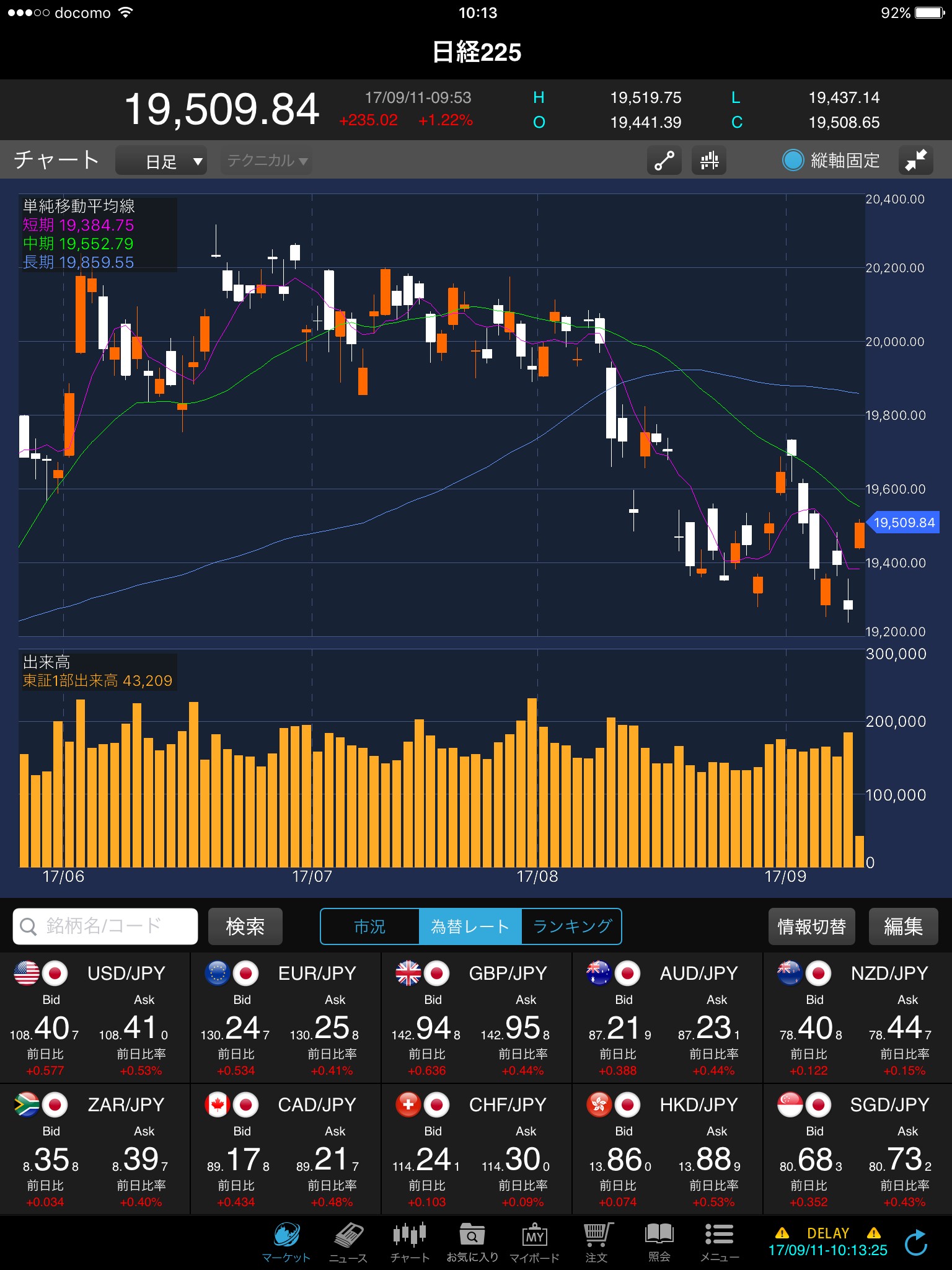The width and height of the screenshot is (952, 1270).
Task: Toggle the 縦軸固定 radio option
Action: tap(793, 161)
